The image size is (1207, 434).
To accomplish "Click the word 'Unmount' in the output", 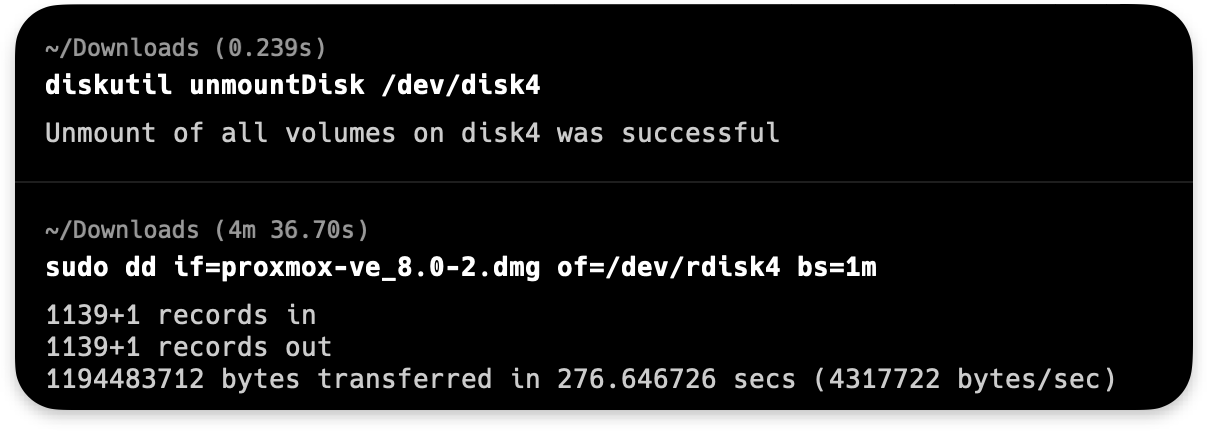I will pyautogui.click(x=100, y=133).
